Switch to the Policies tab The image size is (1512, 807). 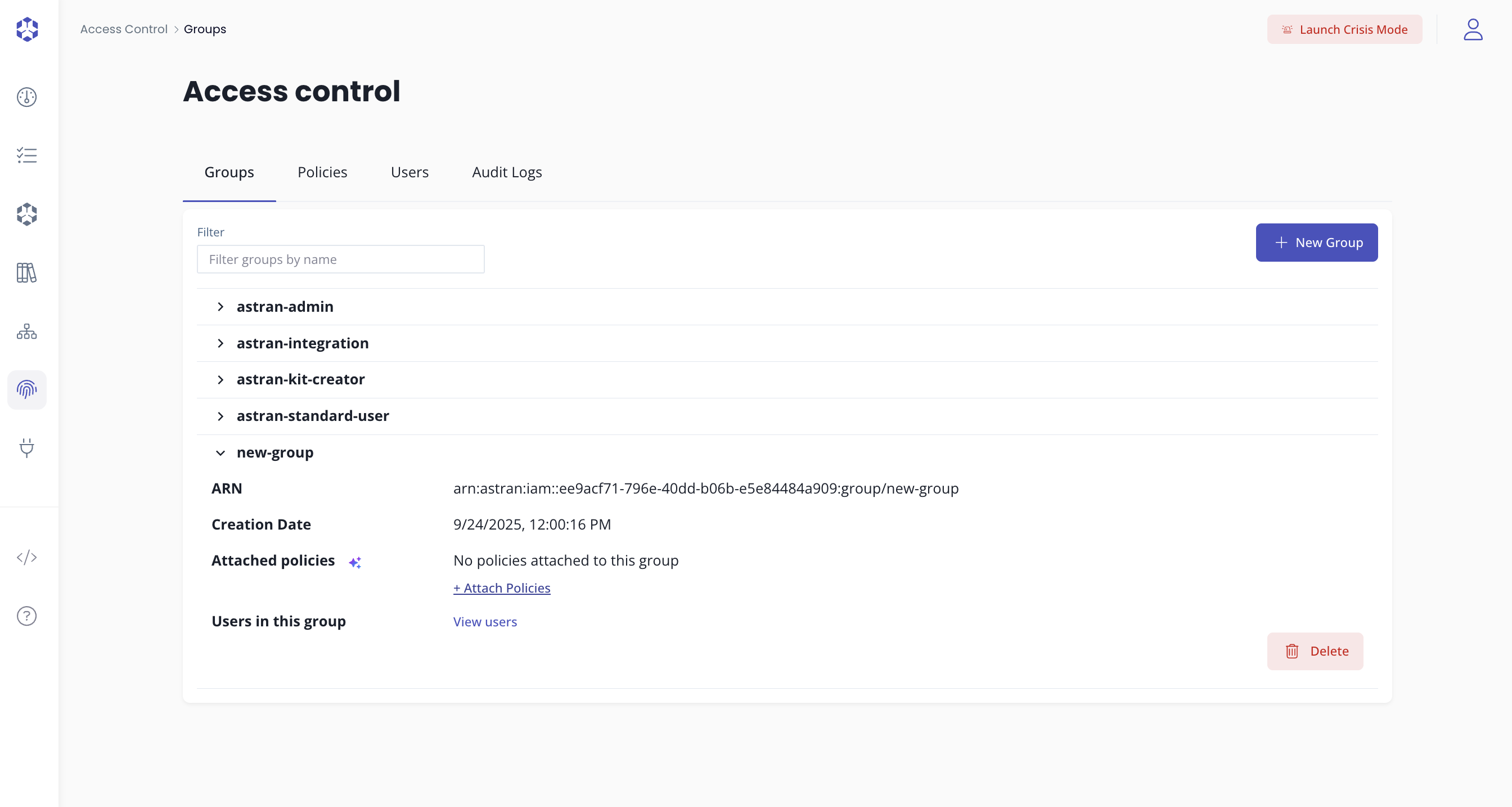322,172
